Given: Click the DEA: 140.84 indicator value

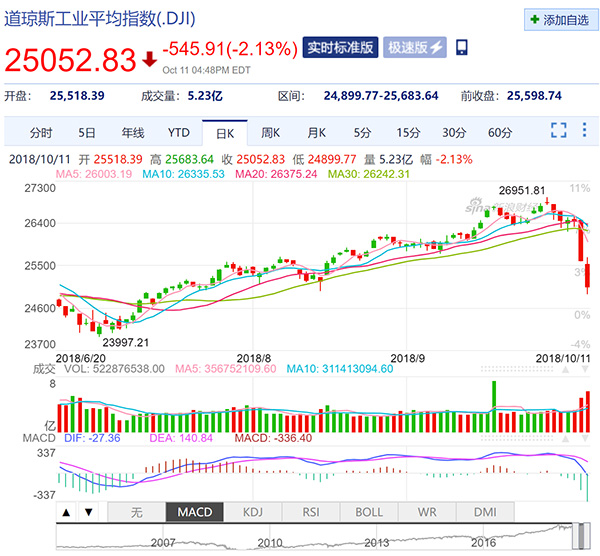Looking at the screenshot, I should (x=181, y=438).
